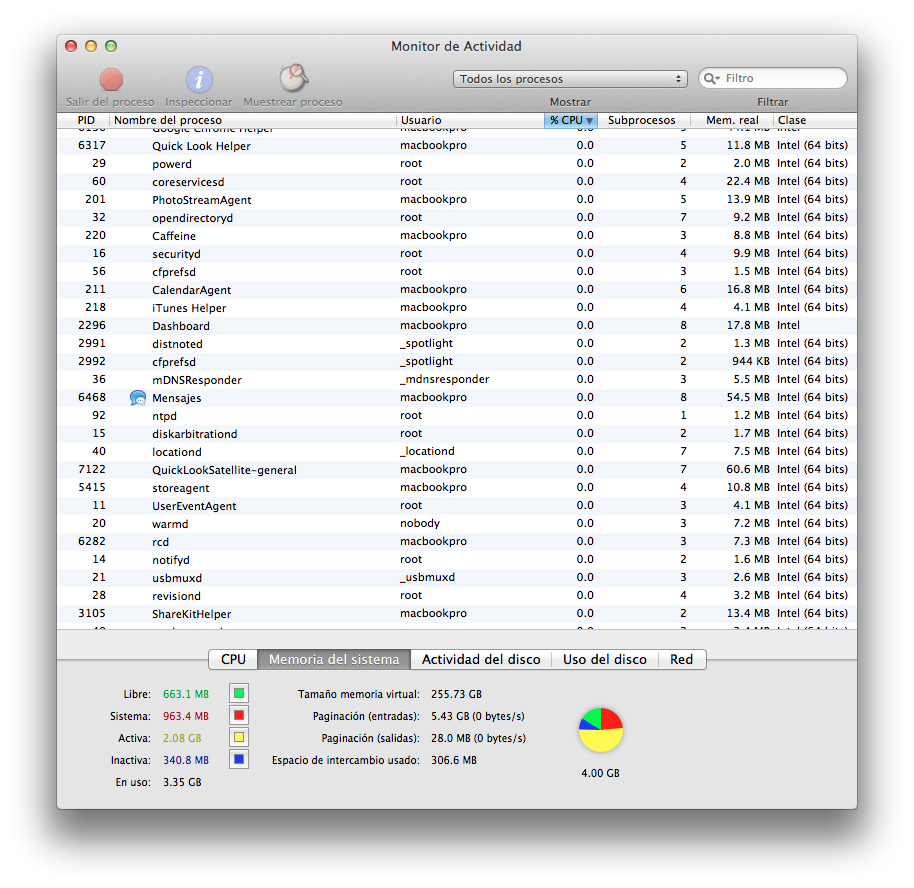Click the _mdnsresponder user cell

tap(444, 380)
